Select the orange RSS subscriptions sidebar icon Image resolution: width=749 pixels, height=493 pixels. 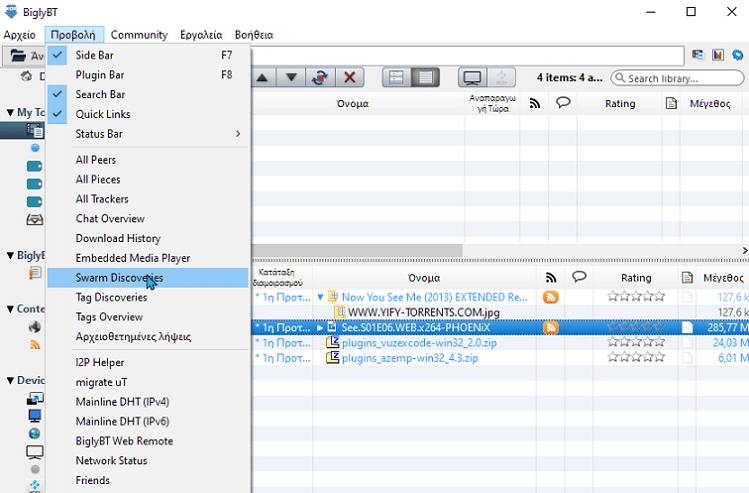(35, 344)
